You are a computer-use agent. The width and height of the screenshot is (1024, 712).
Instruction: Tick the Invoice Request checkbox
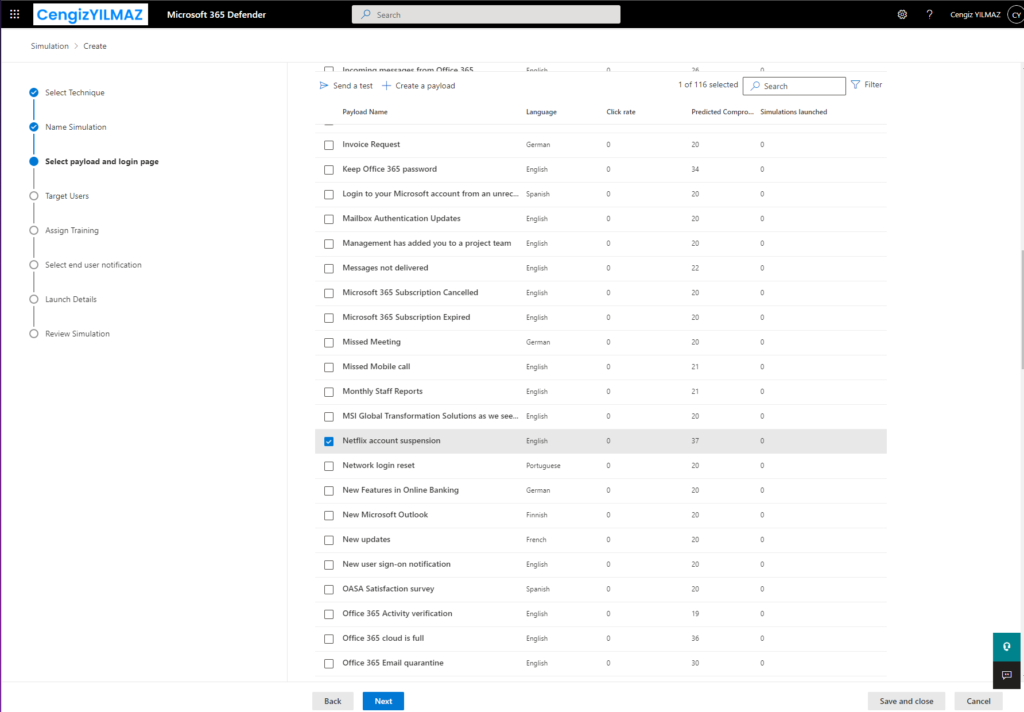[329, 145]
